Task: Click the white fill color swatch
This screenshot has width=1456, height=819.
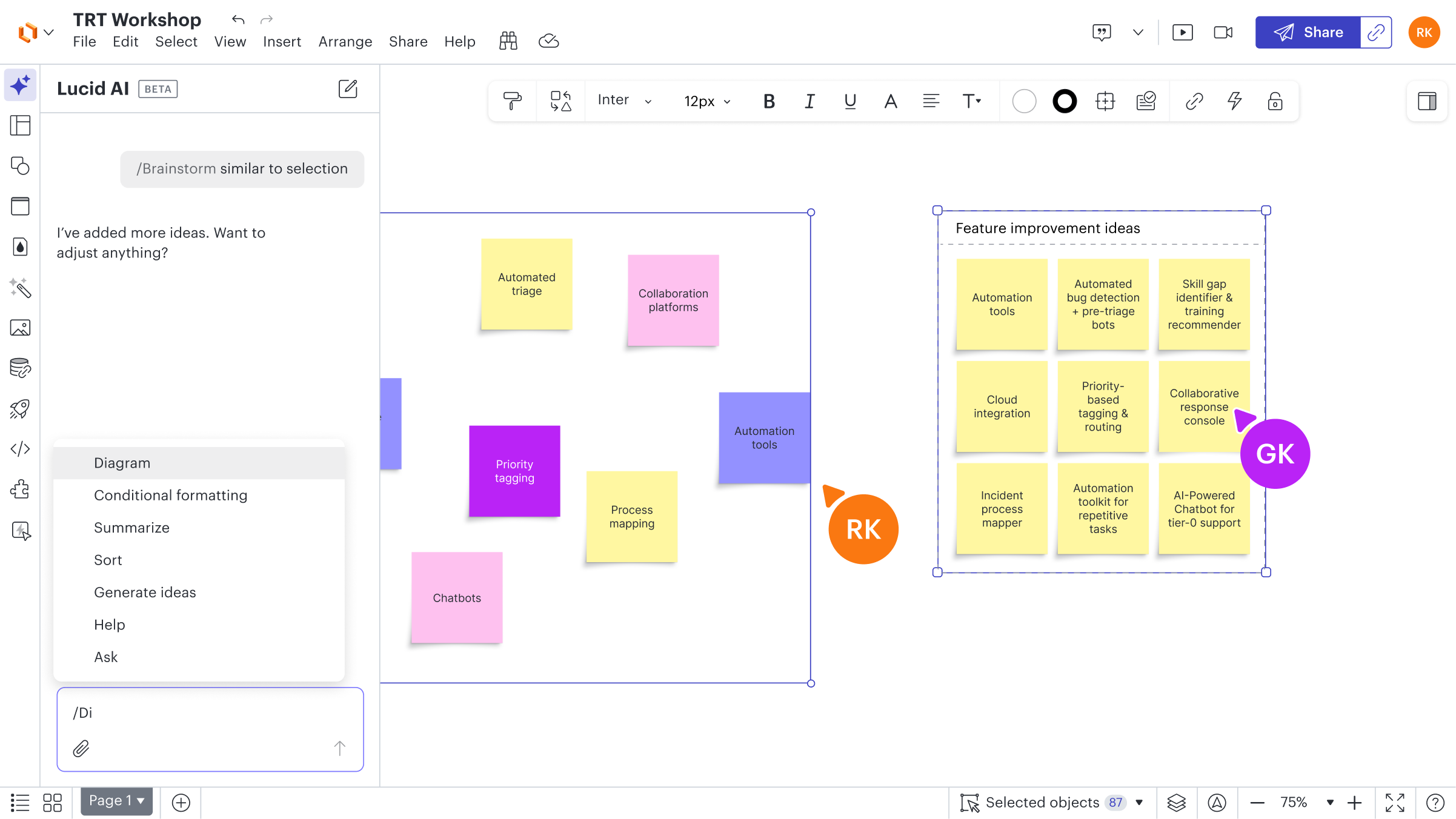Action: click(x=1024, y=101)
